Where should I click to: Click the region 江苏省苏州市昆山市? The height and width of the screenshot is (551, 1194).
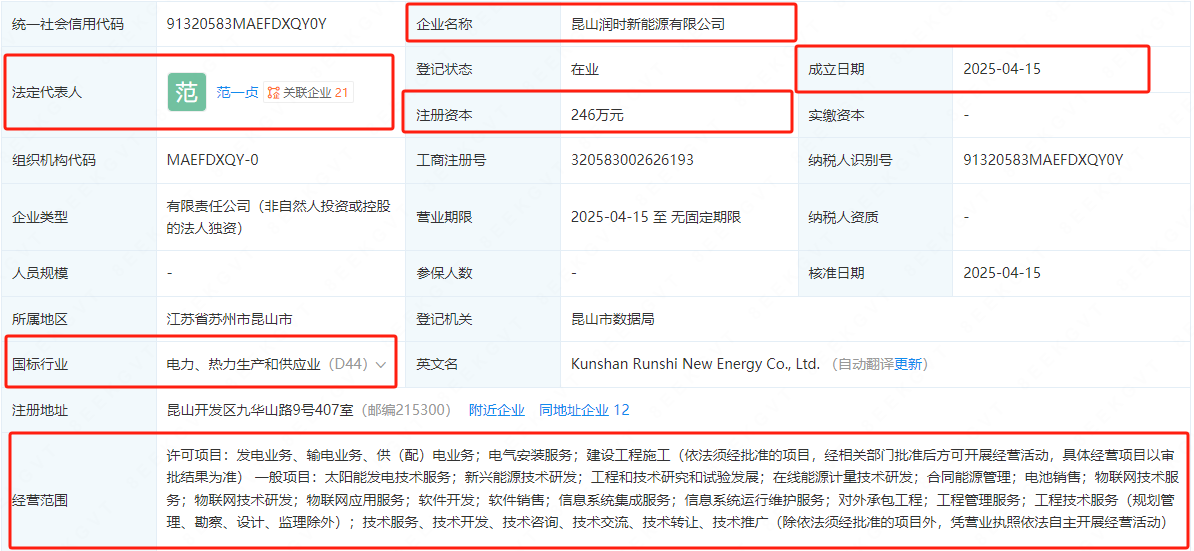click(229, 319)
